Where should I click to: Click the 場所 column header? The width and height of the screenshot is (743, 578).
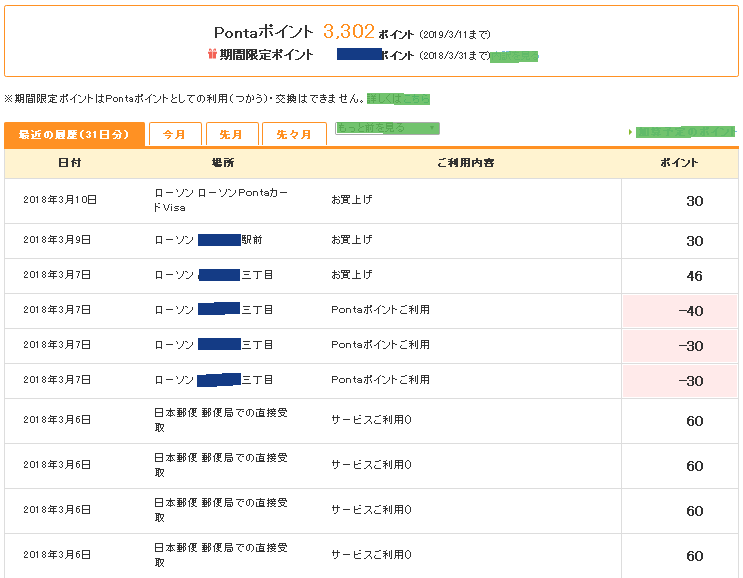(x=223, y=163)
